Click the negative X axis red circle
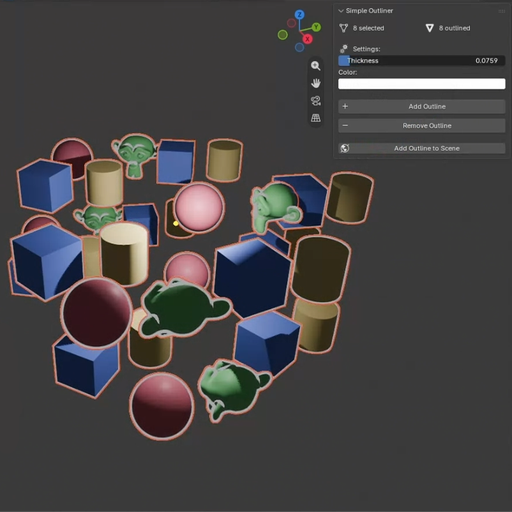The height and width of the screenshot is (512, 512). 291,23
